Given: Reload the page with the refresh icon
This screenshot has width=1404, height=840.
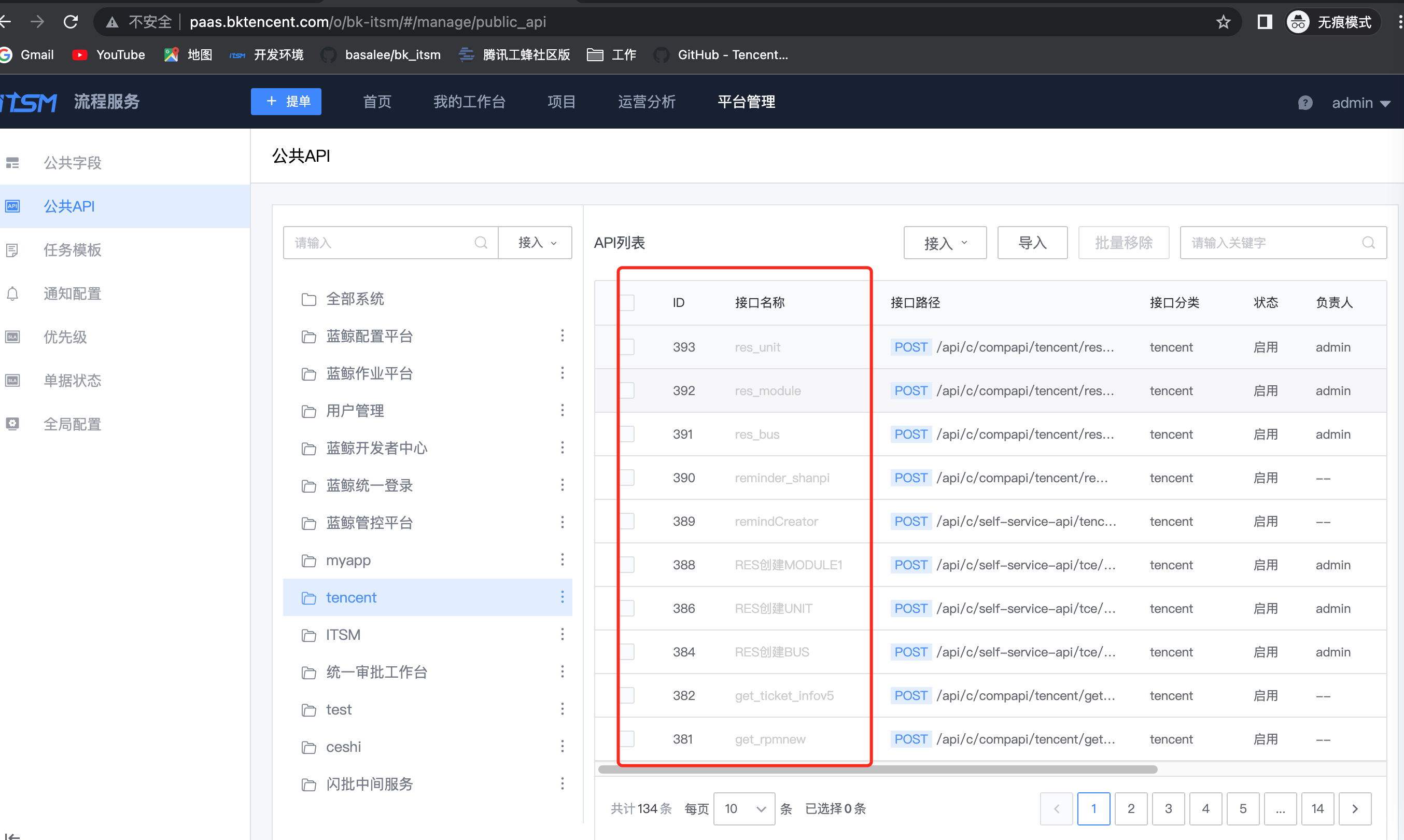Looking at the screenshot, I should coord(71,22).
